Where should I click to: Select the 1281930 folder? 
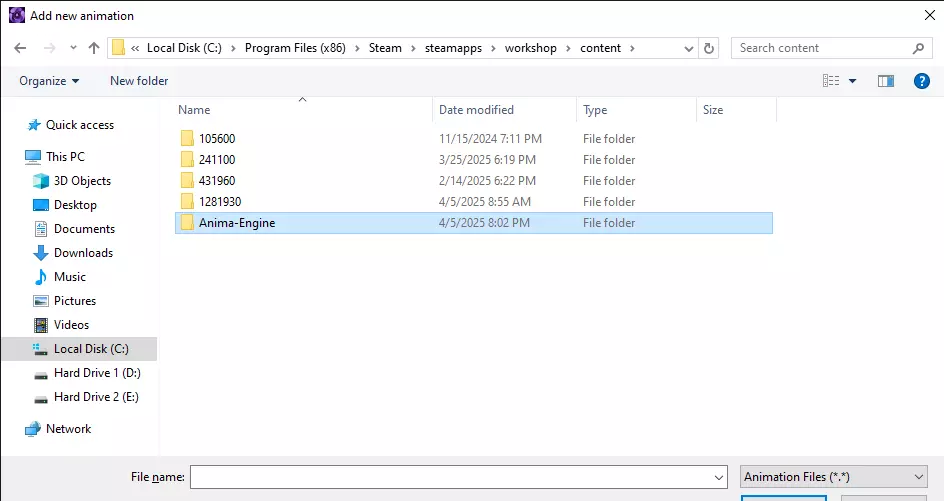point(474,202)
